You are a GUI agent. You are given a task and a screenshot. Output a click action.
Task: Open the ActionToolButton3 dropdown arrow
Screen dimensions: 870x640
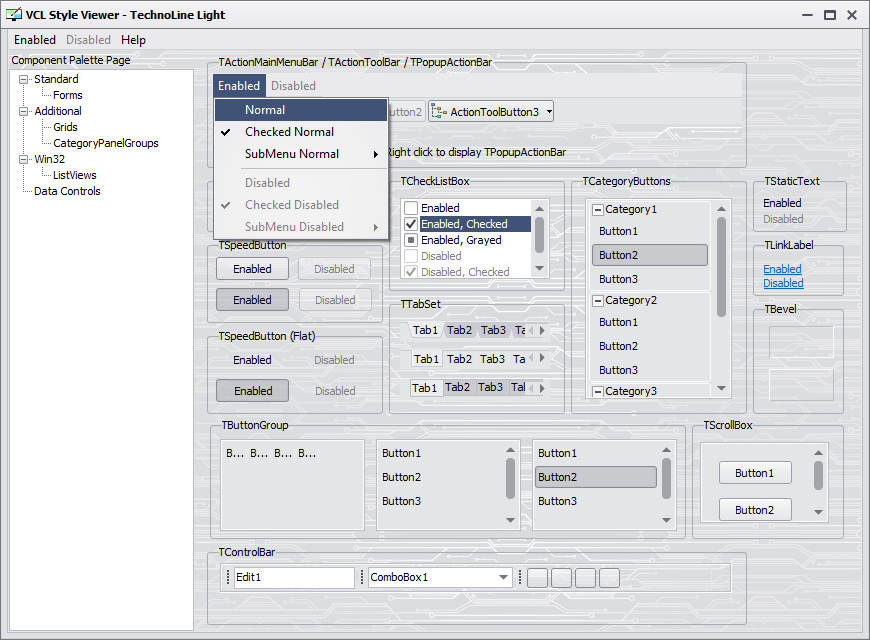click(x=549, y=112)
